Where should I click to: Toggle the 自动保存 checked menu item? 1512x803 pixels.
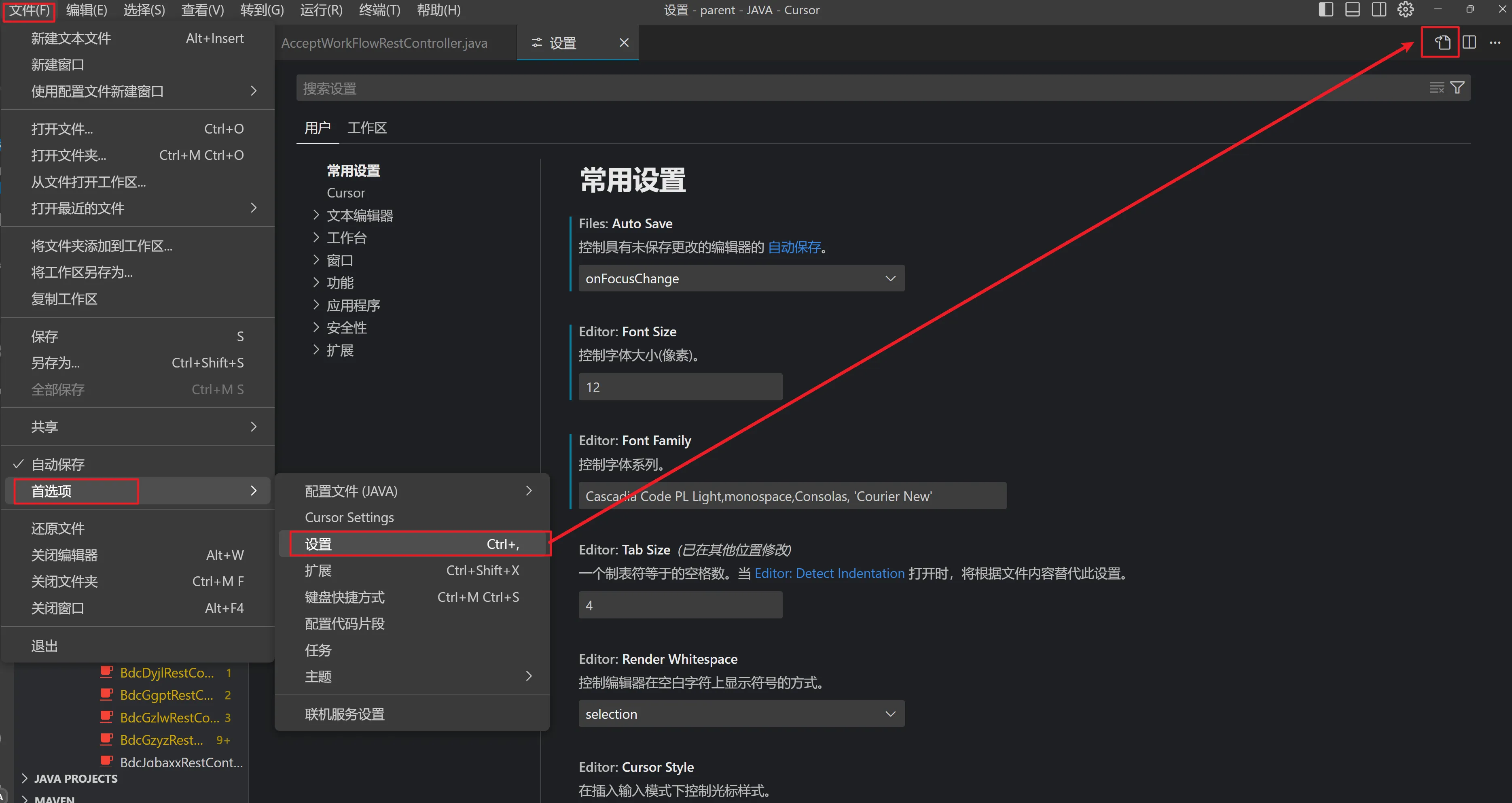pos(57,464)
